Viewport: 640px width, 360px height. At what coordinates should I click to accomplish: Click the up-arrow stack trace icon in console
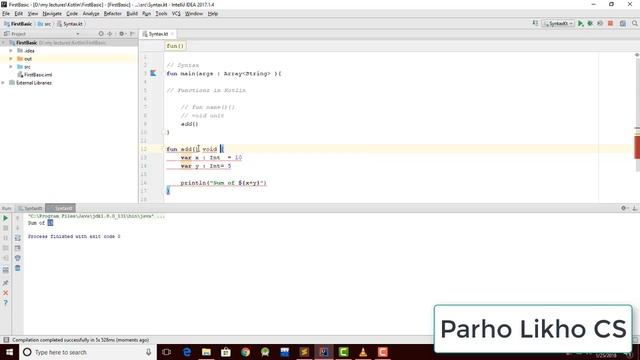(x=18, y=218)
